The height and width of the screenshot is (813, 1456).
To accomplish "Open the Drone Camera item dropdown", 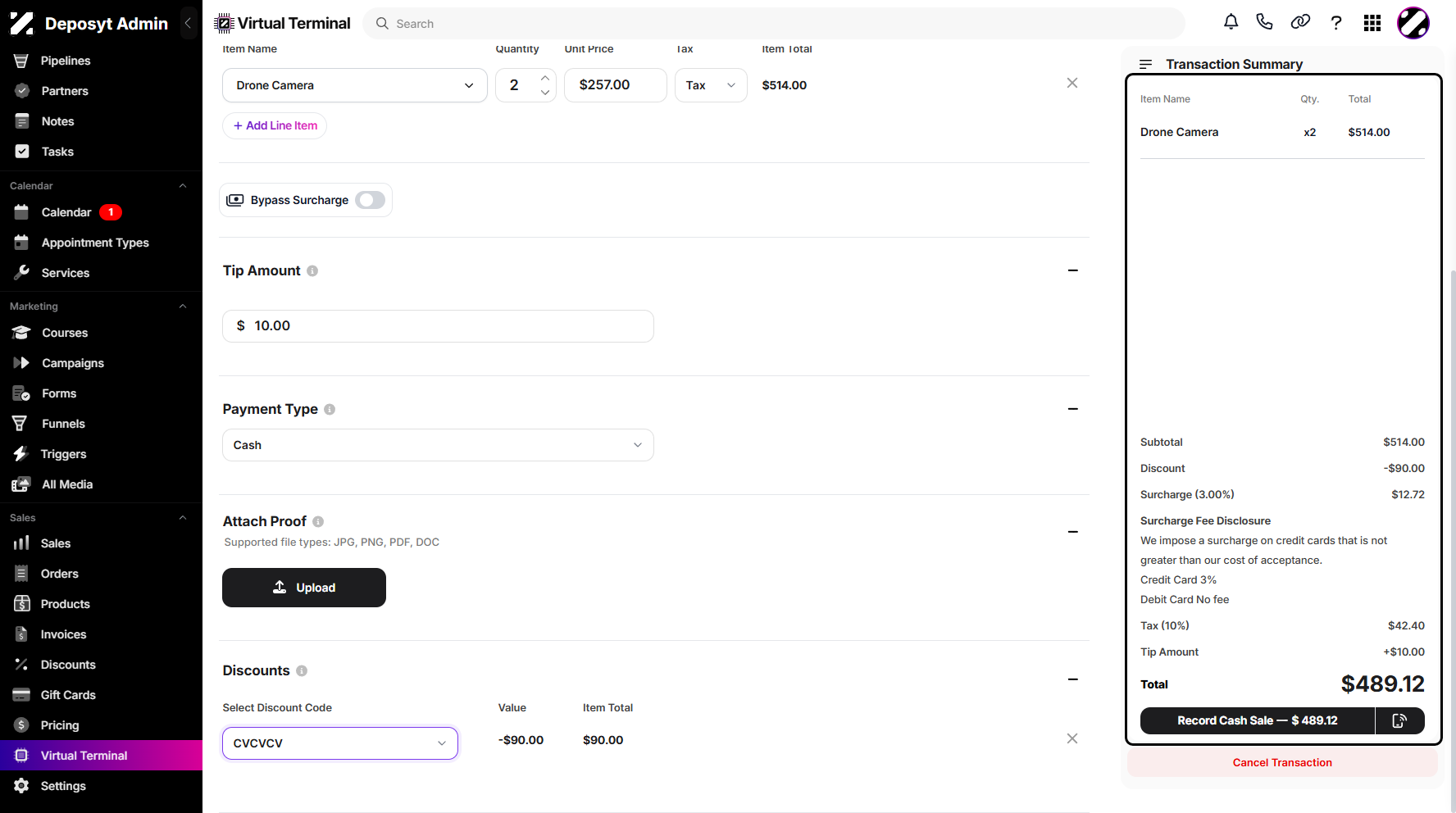I will (355, 85).
